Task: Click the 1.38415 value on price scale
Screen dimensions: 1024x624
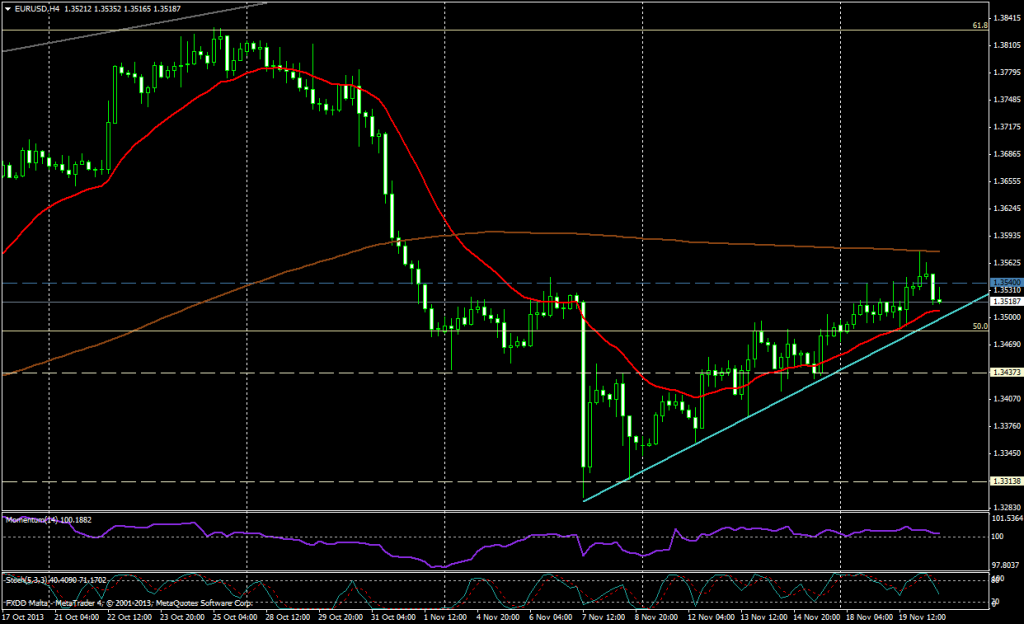Action: tap(1004, 18)
